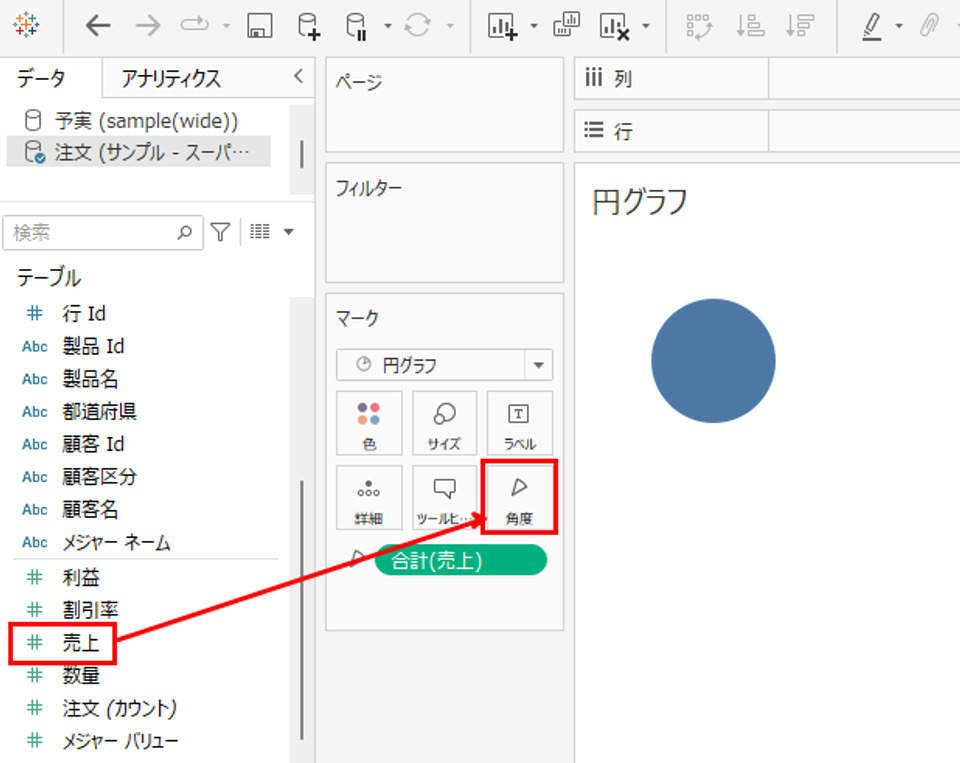Open dropdown next to highlight pen

pyautogui.click(x=899, y=26)
